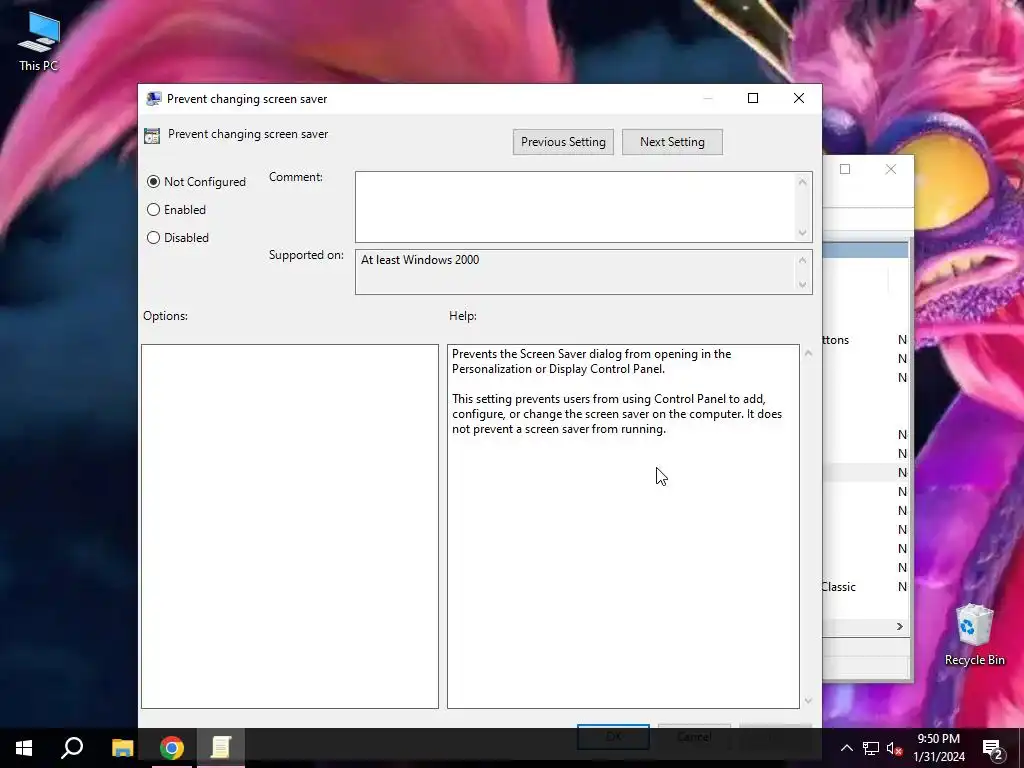Maximize the Prevent changing screen saver dialog
1024x768 pixels.
coord(753,98)
